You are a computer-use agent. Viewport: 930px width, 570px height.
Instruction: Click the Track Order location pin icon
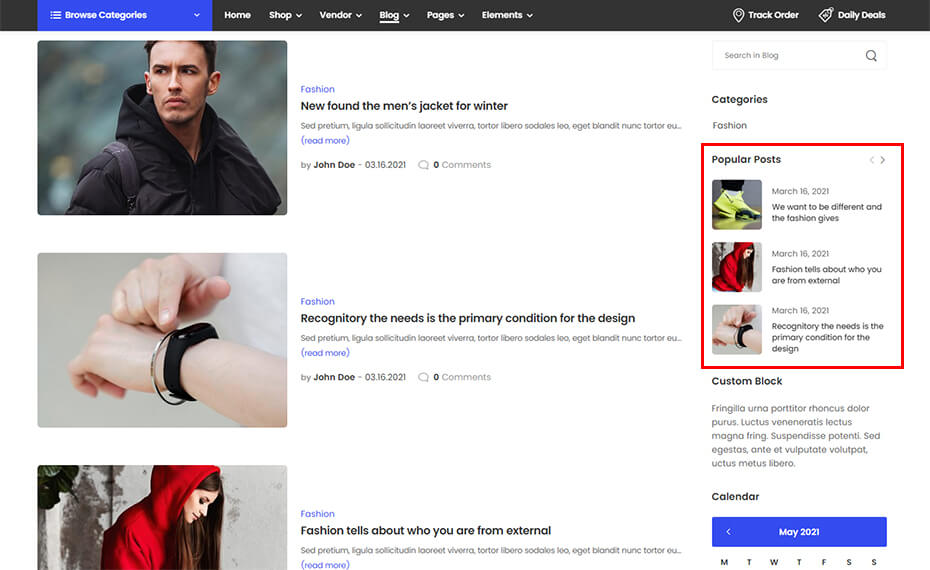(x=738, y=15)
